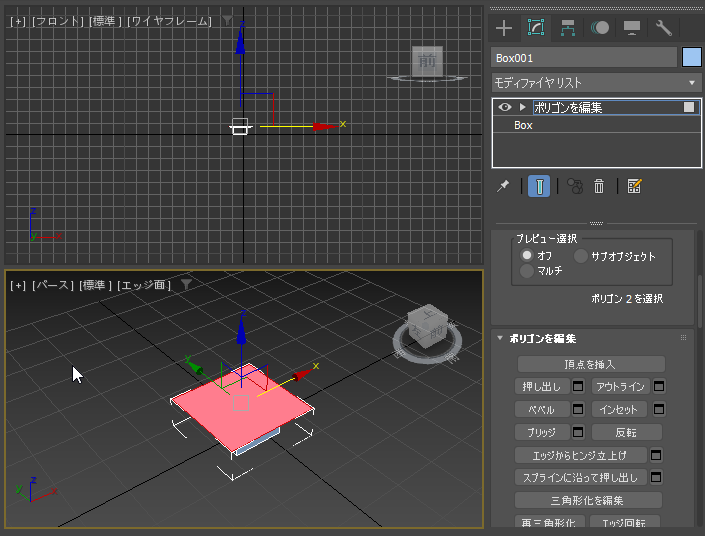Toggle eye icon of ポリゴンを編集 modifier

click(x=505, y=107)
